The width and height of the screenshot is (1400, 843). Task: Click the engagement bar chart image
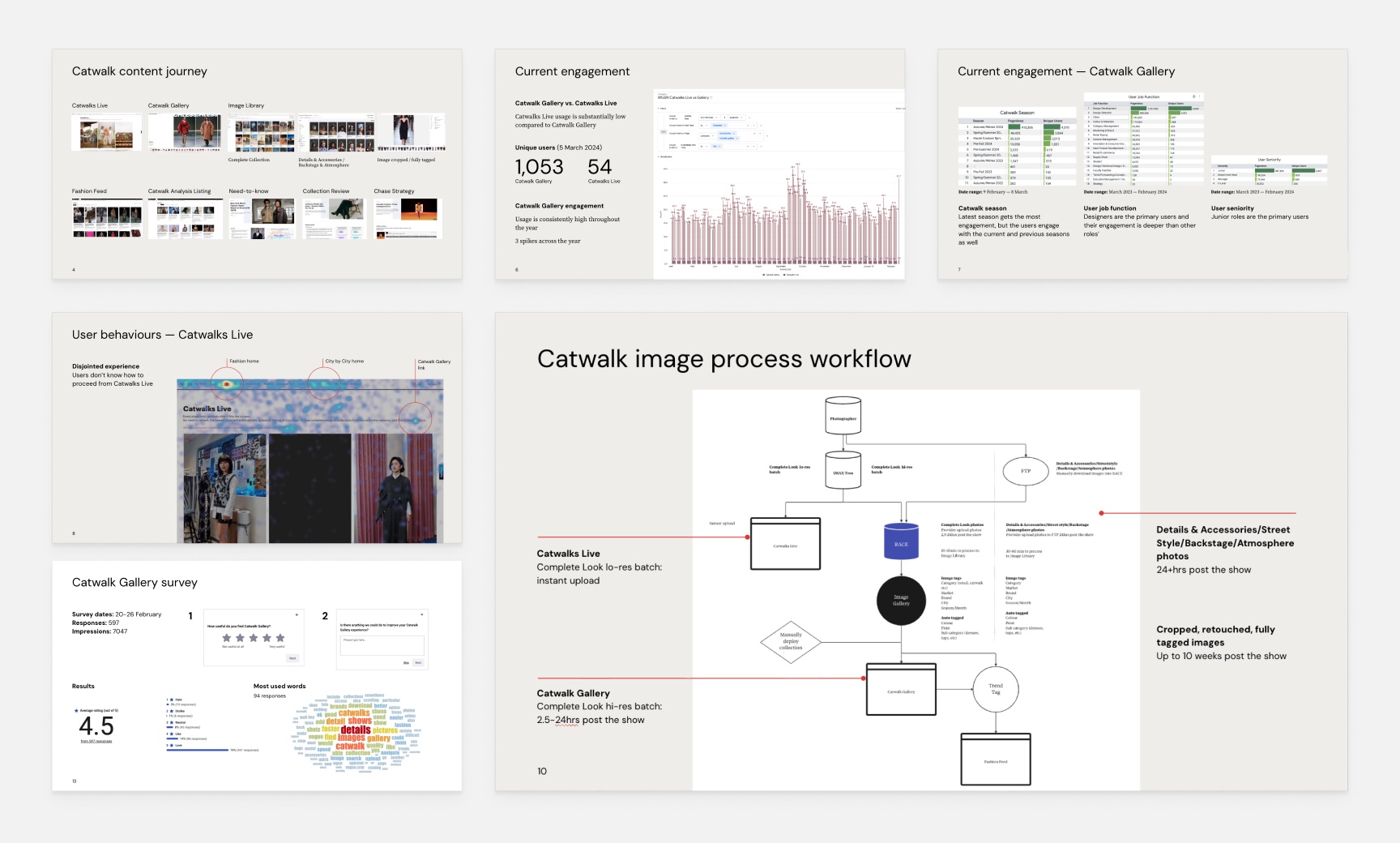click(779, 184)
